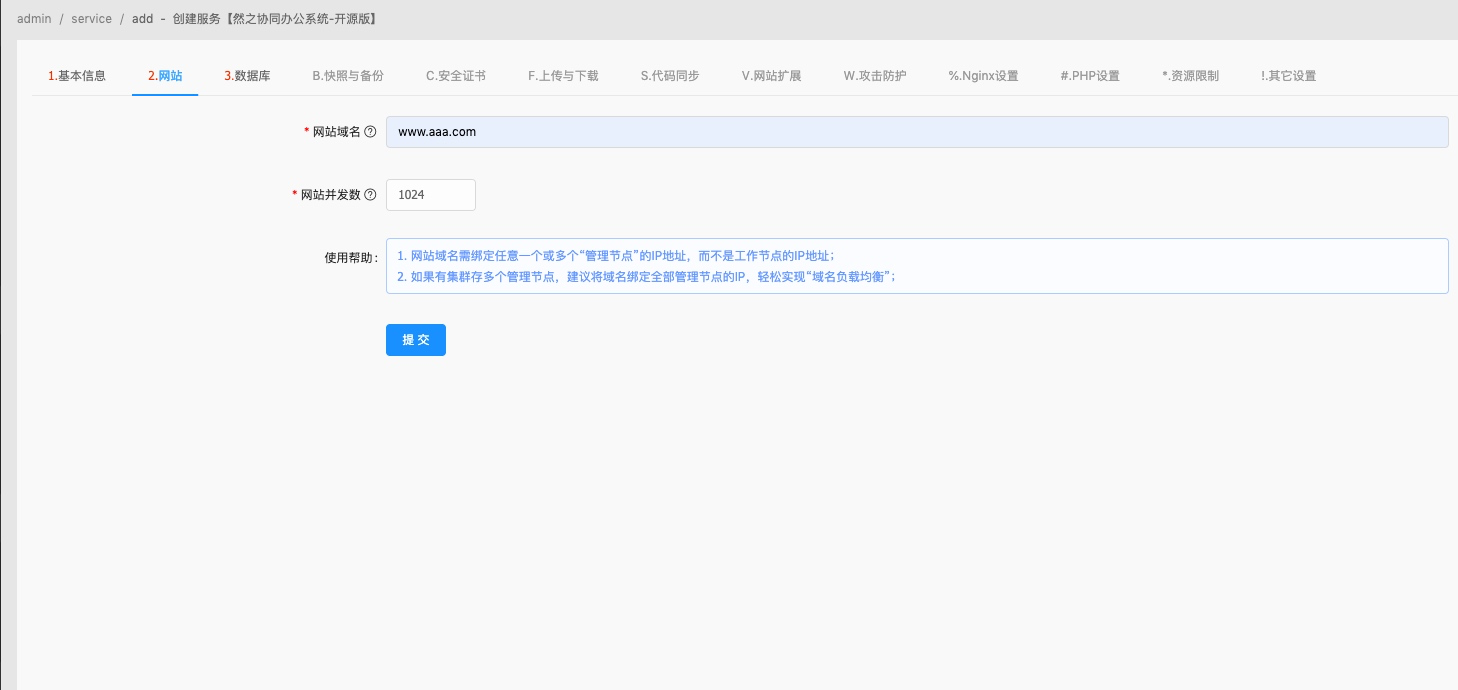
Task: Switch to the 1.基本信息 tab
Action: 75,75
